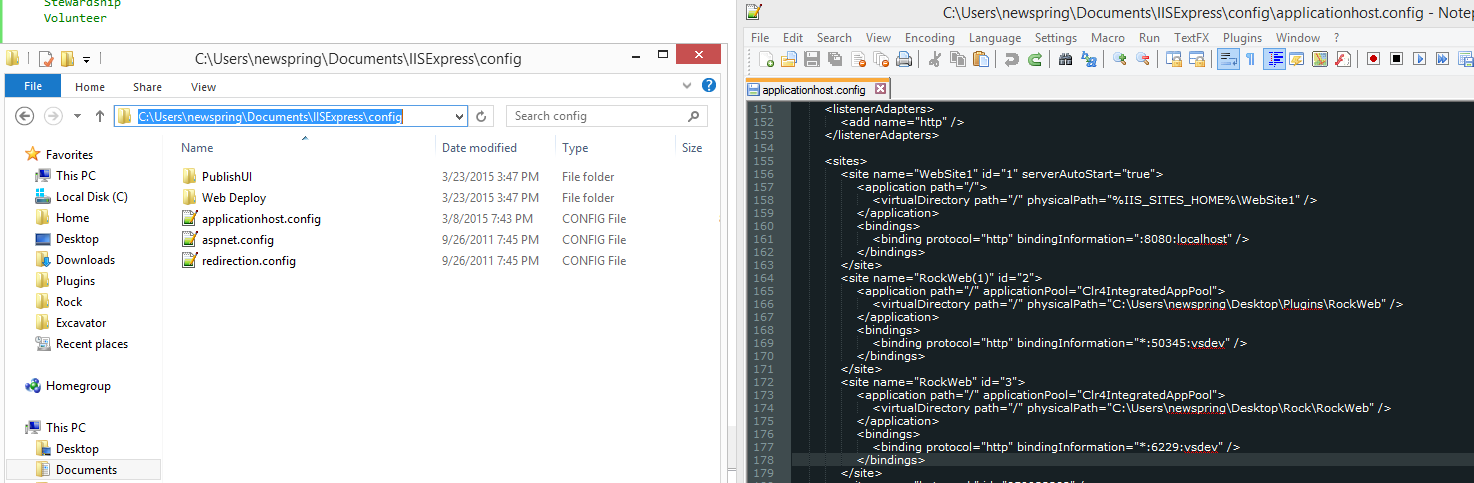1474x483 pixels.
Task: Click the green Redo arrow icon
Action: [1035, 59]
